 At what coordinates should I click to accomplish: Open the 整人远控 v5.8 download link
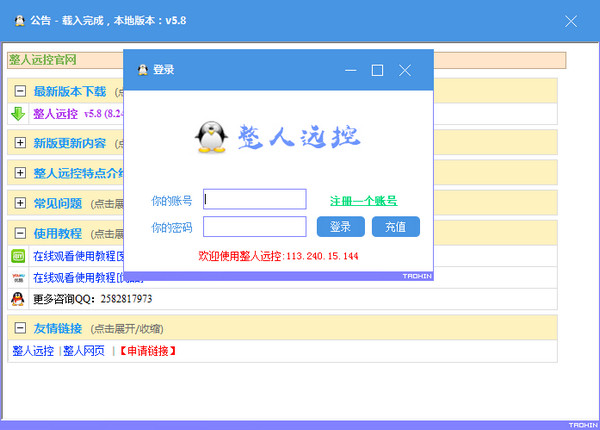(78, 114)
